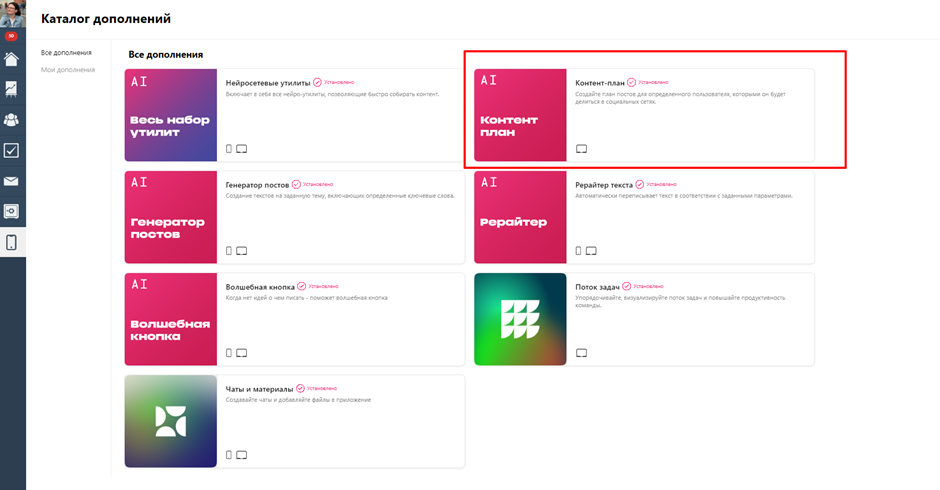This screenshot has height=490, width=940.
Task: Switch to Мои дополнения tab
Action: coord(68,70)
